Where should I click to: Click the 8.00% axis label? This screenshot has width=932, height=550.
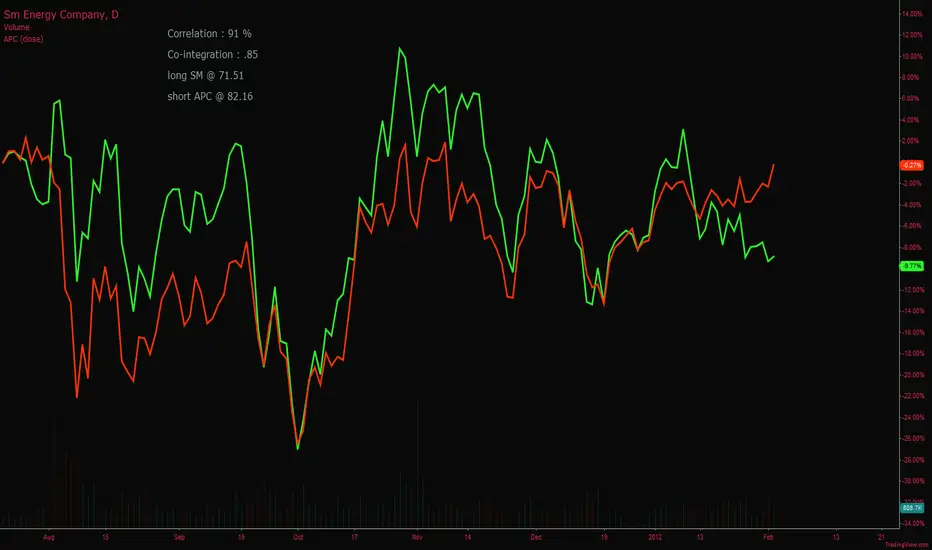[x=912, y=77]
